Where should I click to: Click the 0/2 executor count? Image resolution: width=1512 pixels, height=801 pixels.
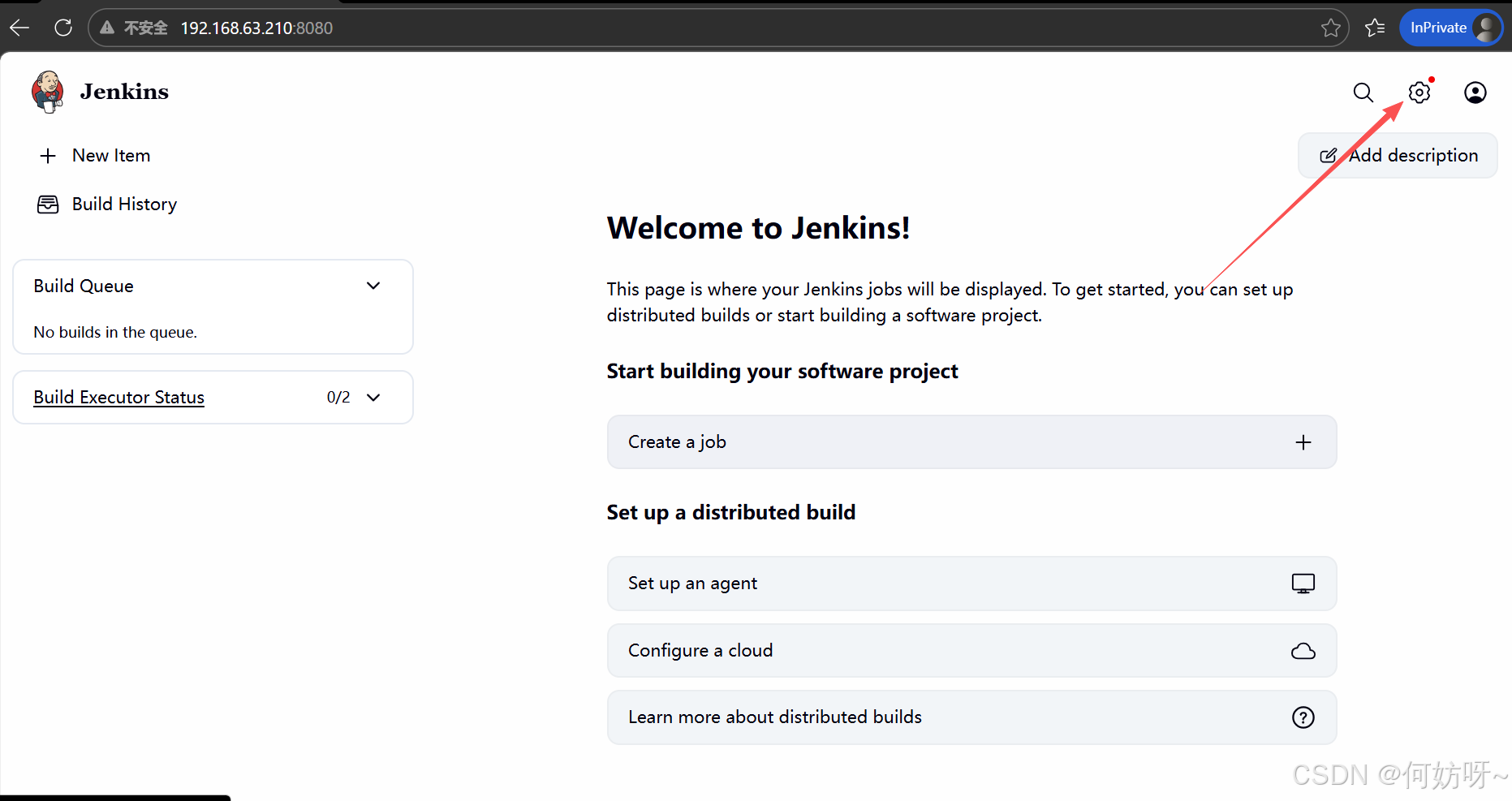338,397
